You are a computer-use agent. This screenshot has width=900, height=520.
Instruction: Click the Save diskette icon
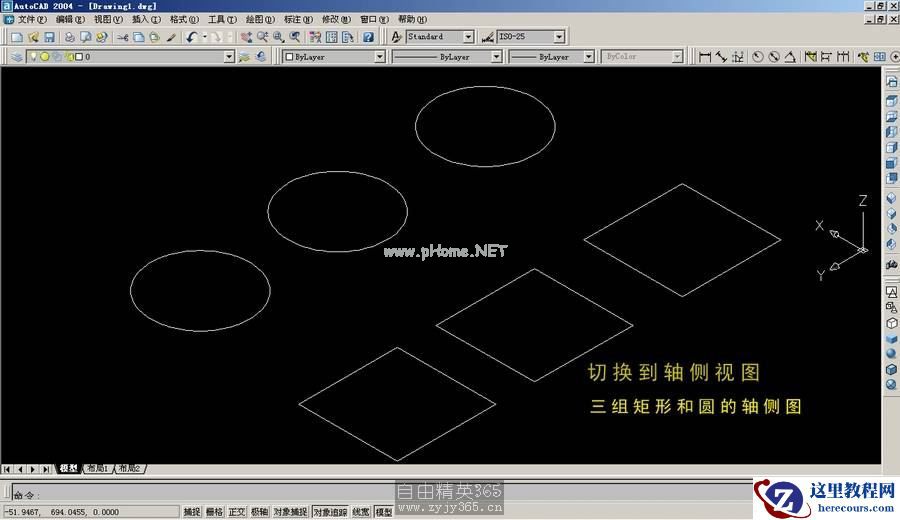click(49, 37)
